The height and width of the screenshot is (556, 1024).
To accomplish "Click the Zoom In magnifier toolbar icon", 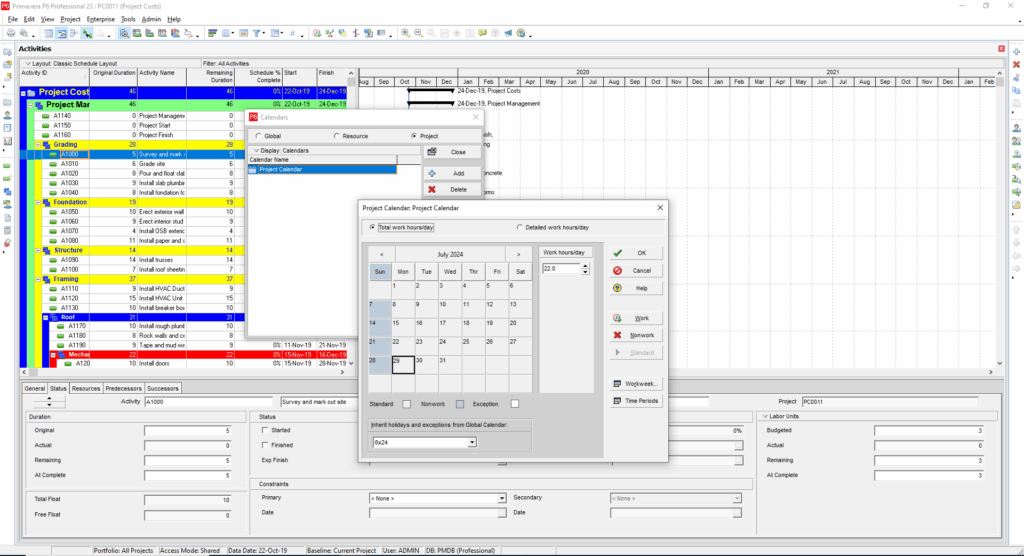I will [x=406, y=33].
